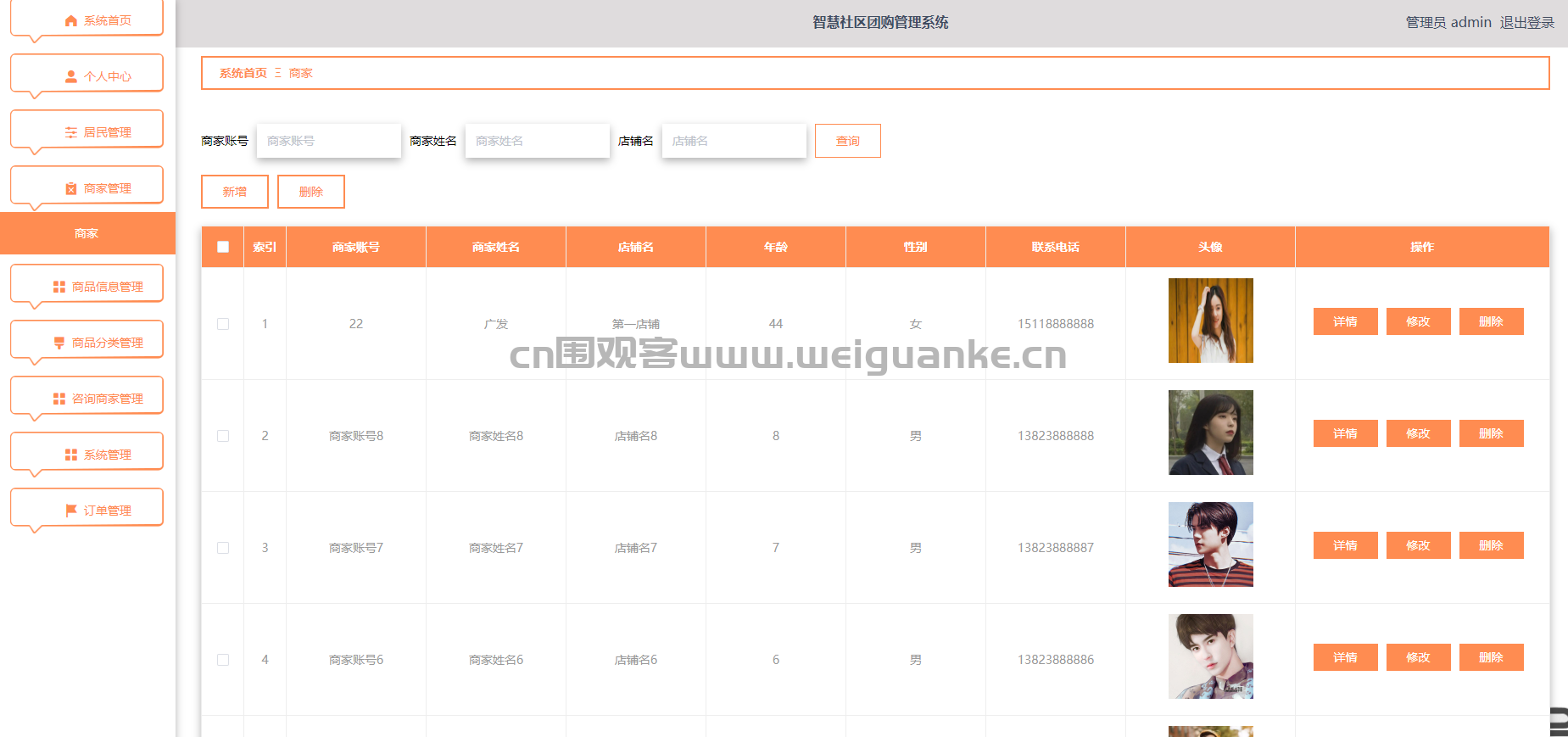Select the 商家 submenu item
1568x737 pixels.
click(86, 233)
